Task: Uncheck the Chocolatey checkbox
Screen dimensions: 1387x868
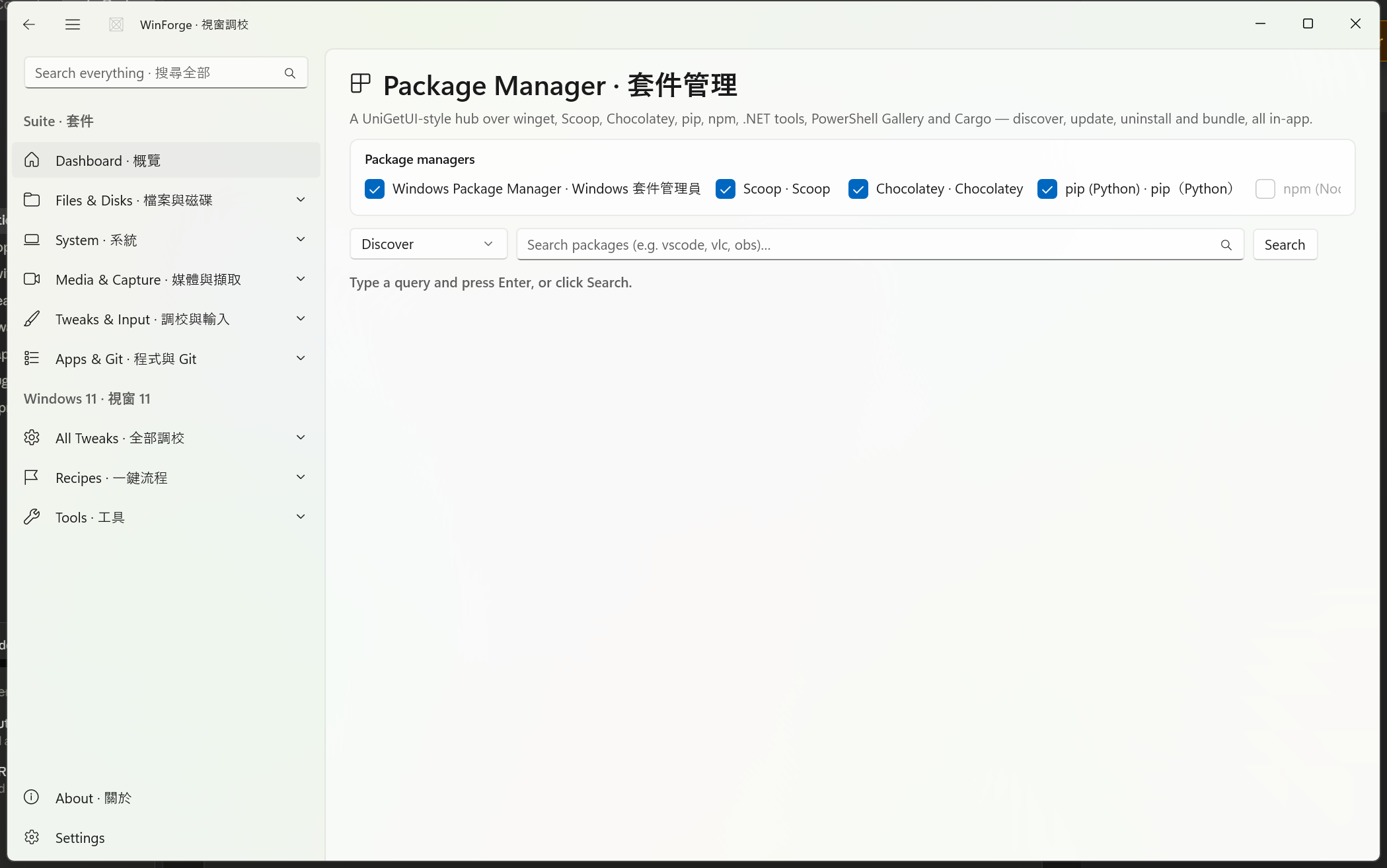Action: [858, 189]
